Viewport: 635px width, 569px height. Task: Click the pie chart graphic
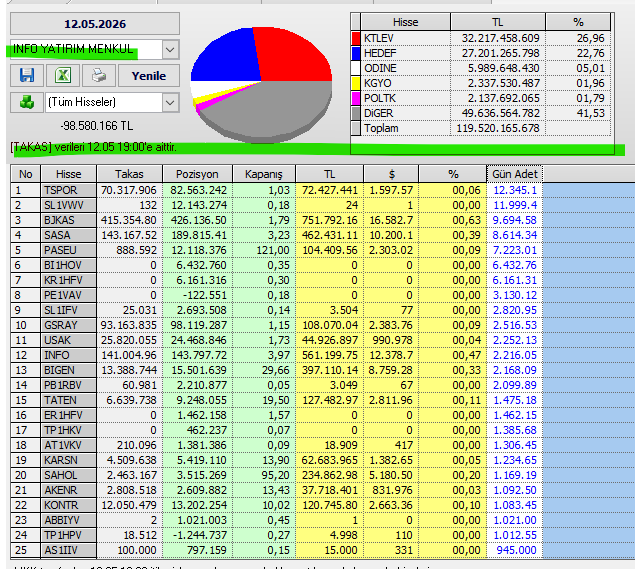click(261, 85)
